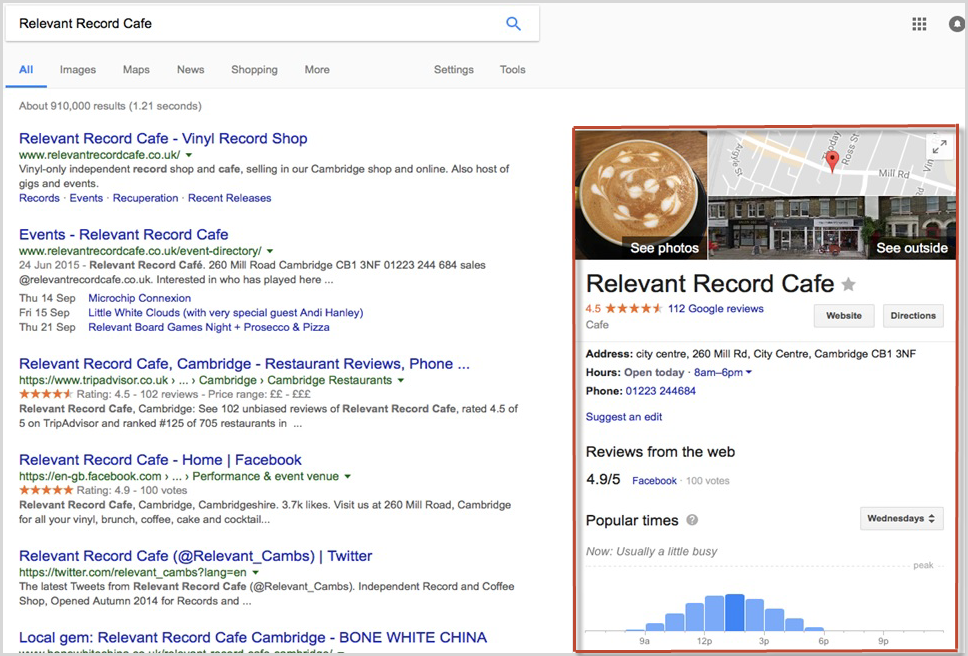Screen dimensions: 968x656
Task: Open the search Tools option
Action: point(512,70)
